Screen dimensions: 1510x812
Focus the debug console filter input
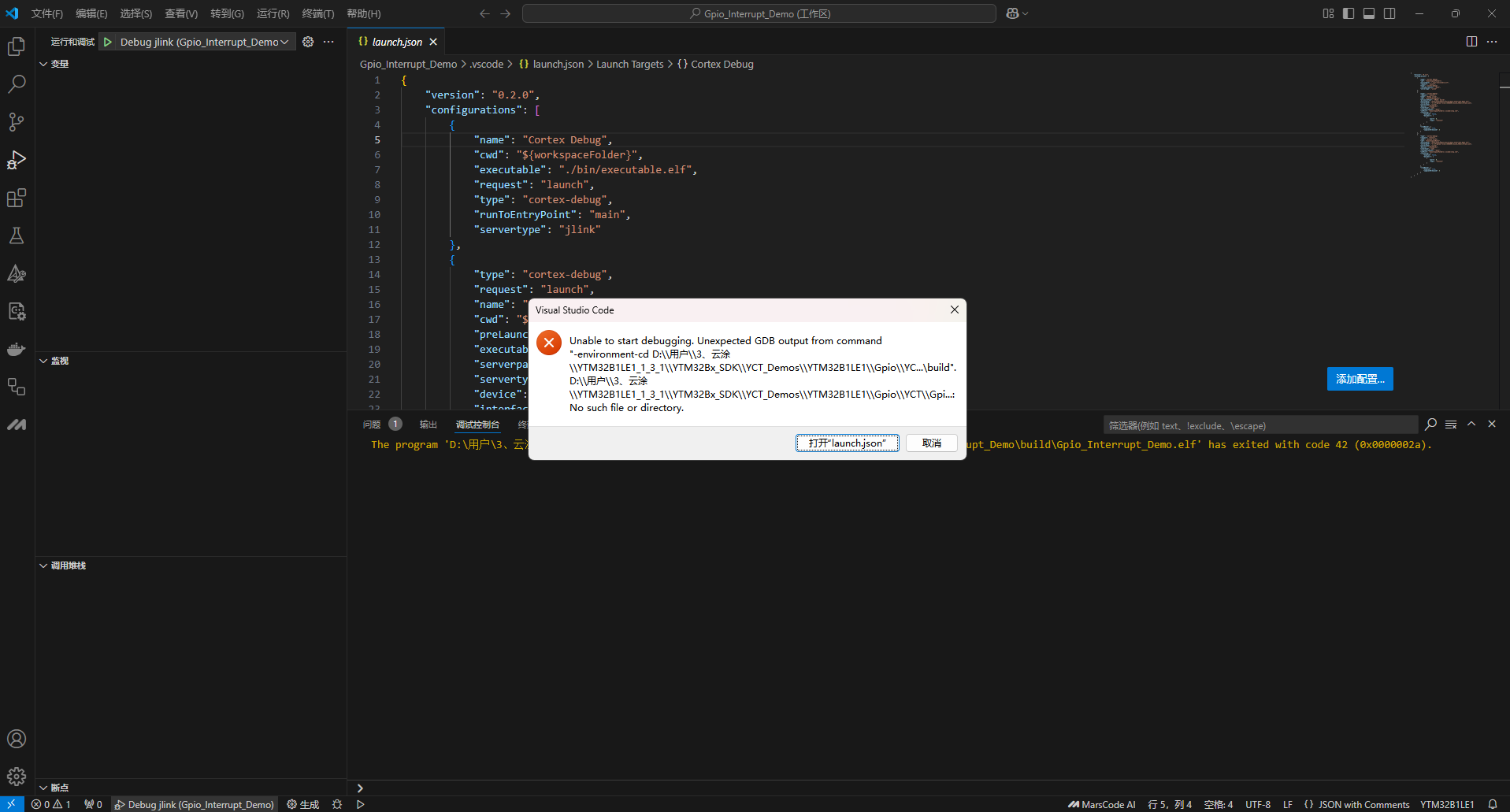[x=1260, y=425]
